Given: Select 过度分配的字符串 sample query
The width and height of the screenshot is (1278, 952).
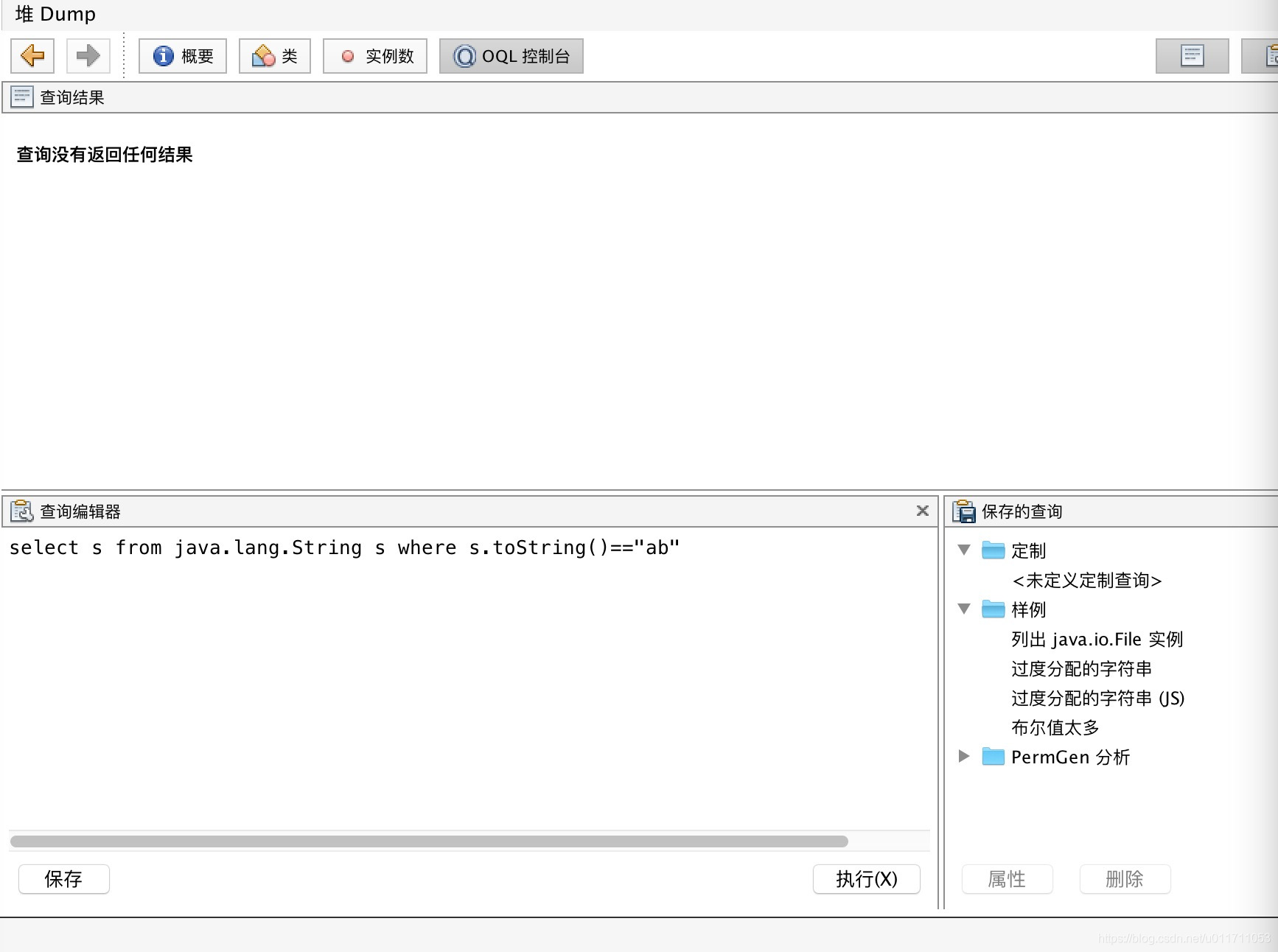Looking at the screenshot, I should (1081, 669).
